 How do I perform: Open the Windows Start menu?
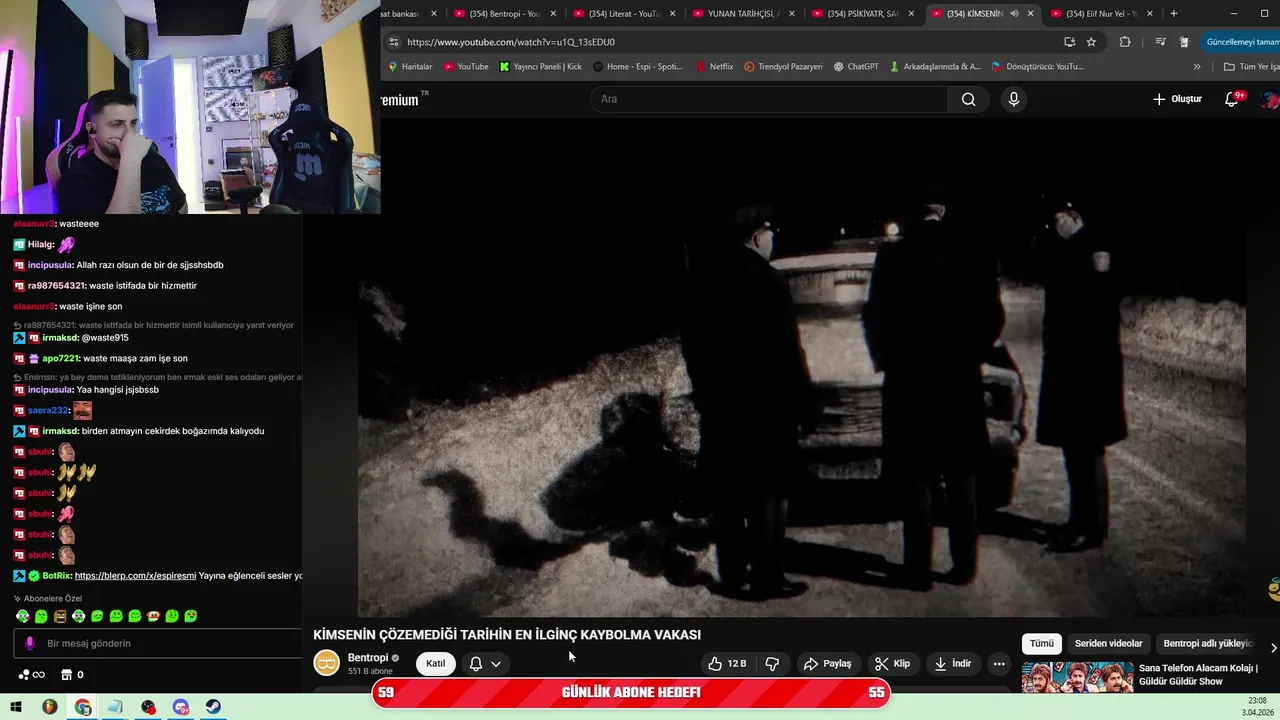coord(16,707)
